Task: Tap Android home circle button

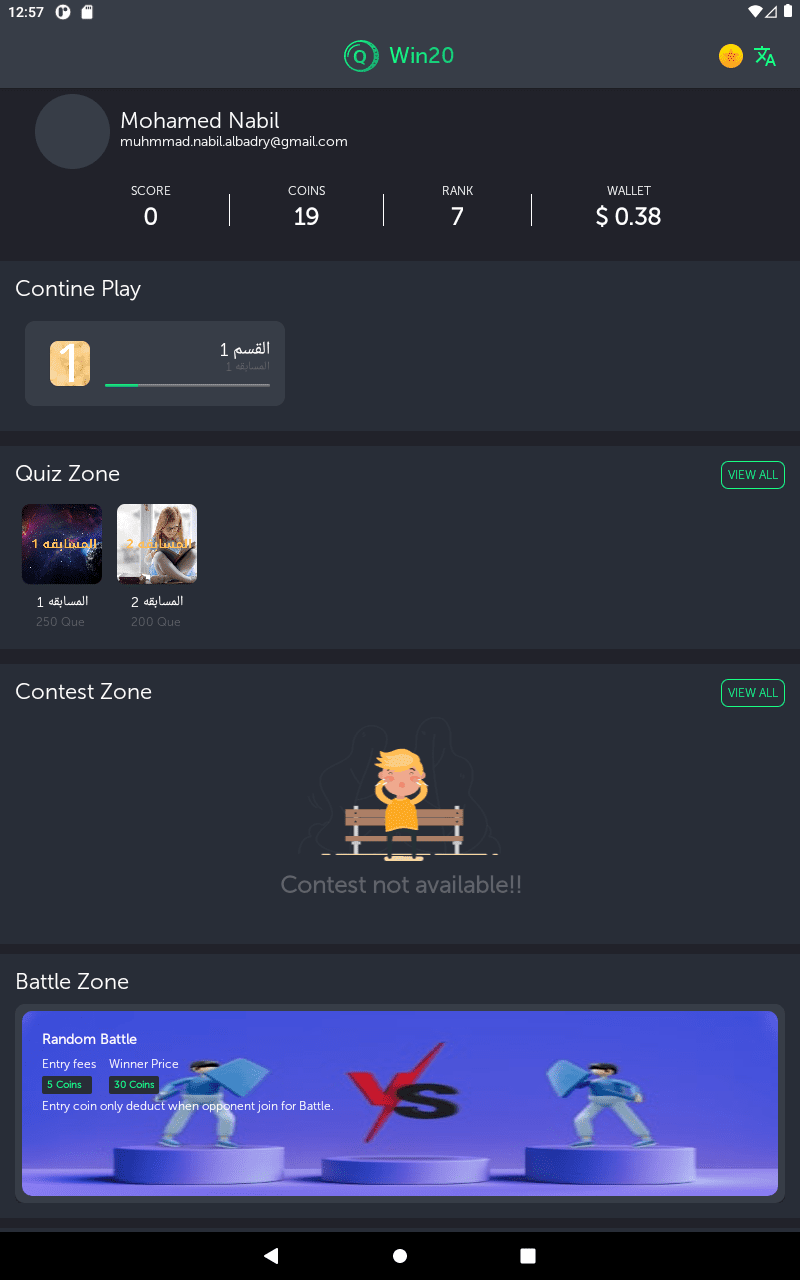Action: tap(400, 1256)
